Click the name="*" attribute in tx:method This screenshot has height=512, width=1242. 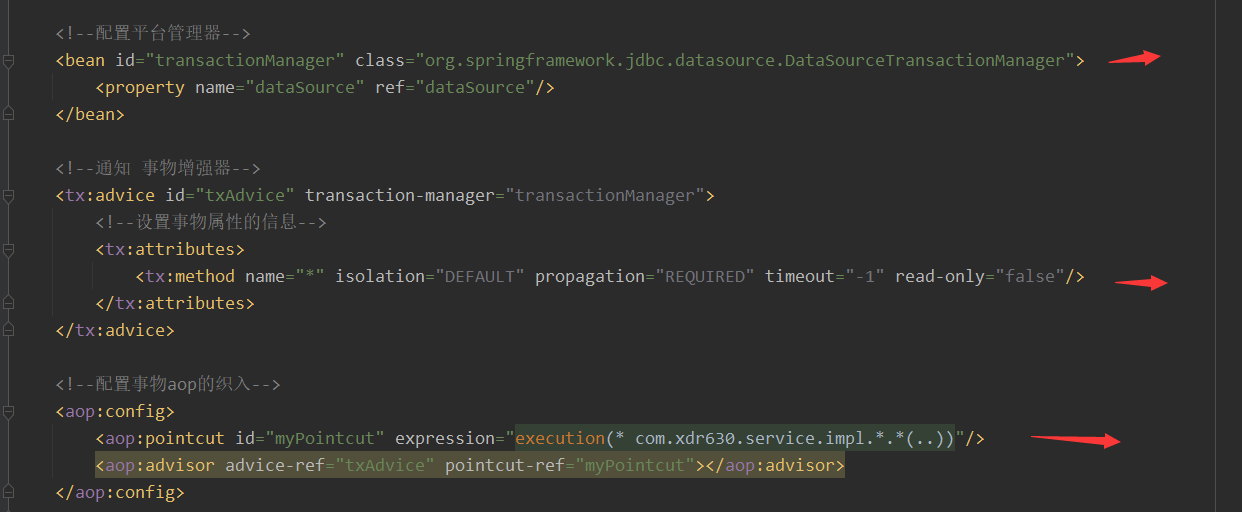point(285,277)
